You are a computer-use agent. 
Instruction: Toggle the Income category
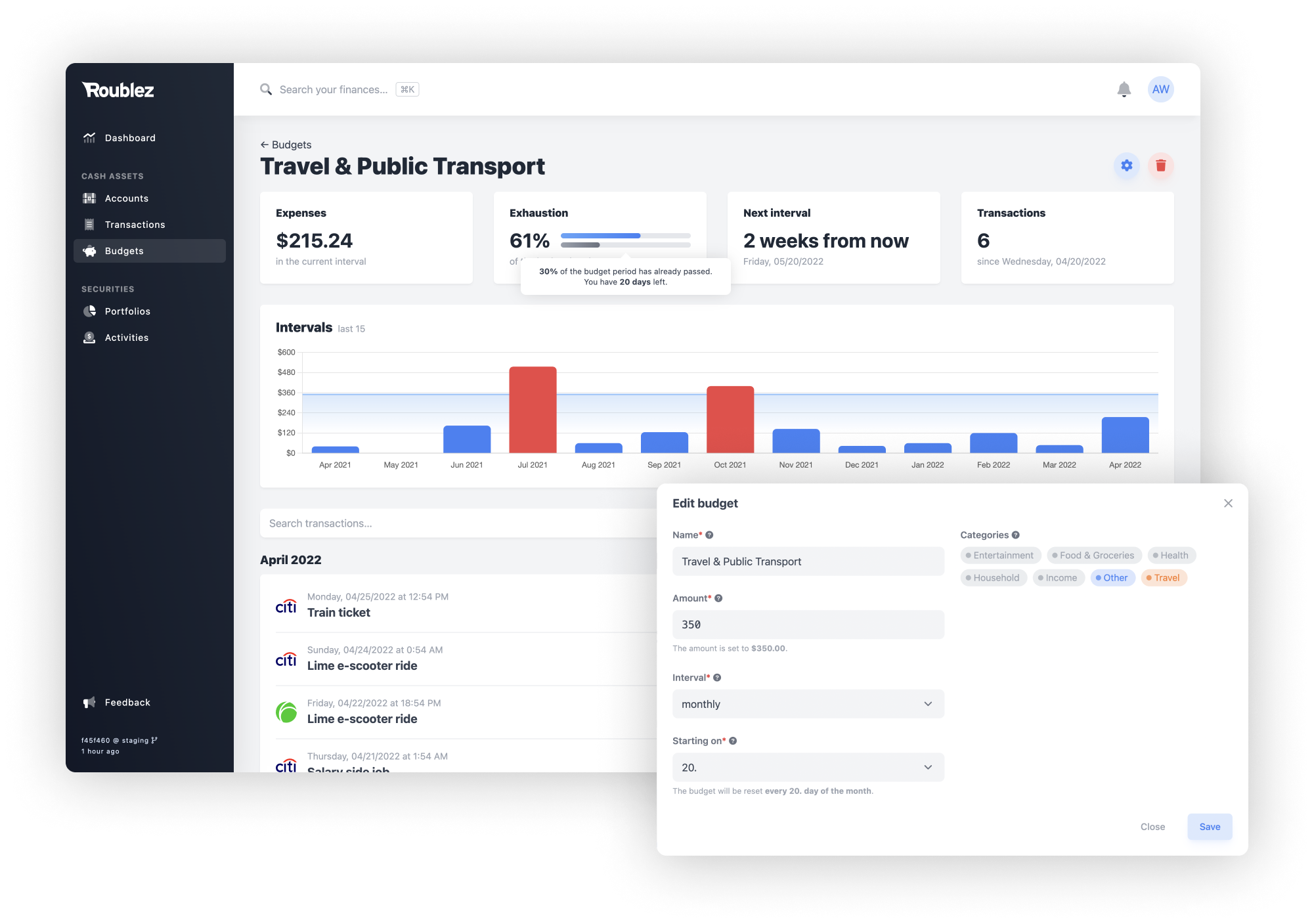click(x=1059, y=578)
